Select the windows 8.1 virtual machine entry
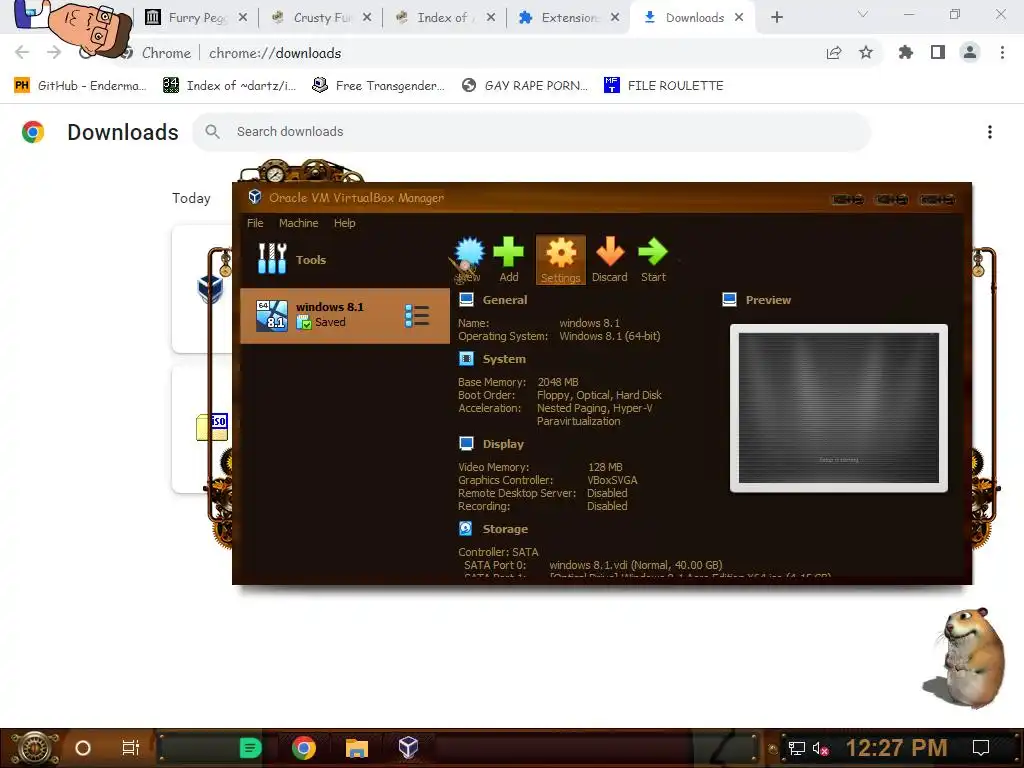The width and height of the screenshot is (1024, 768). point(345,316)
